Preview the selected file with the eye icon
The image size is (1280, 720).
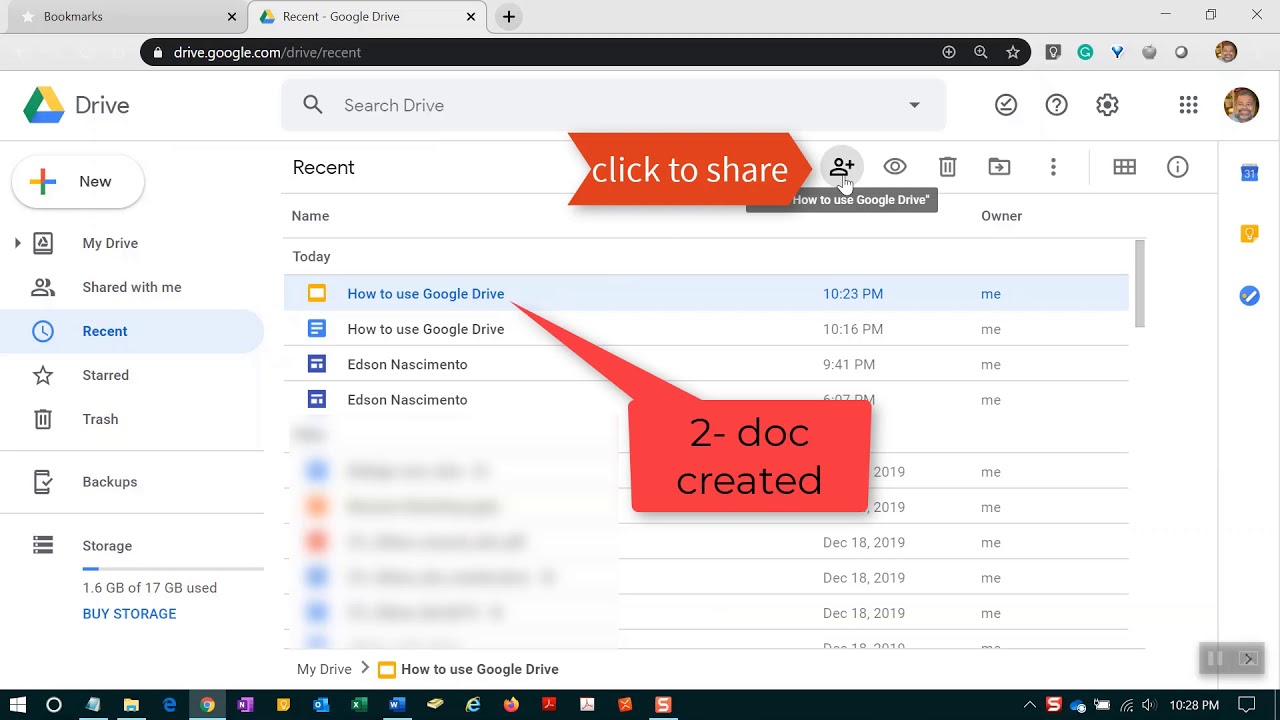coord(895,167)
